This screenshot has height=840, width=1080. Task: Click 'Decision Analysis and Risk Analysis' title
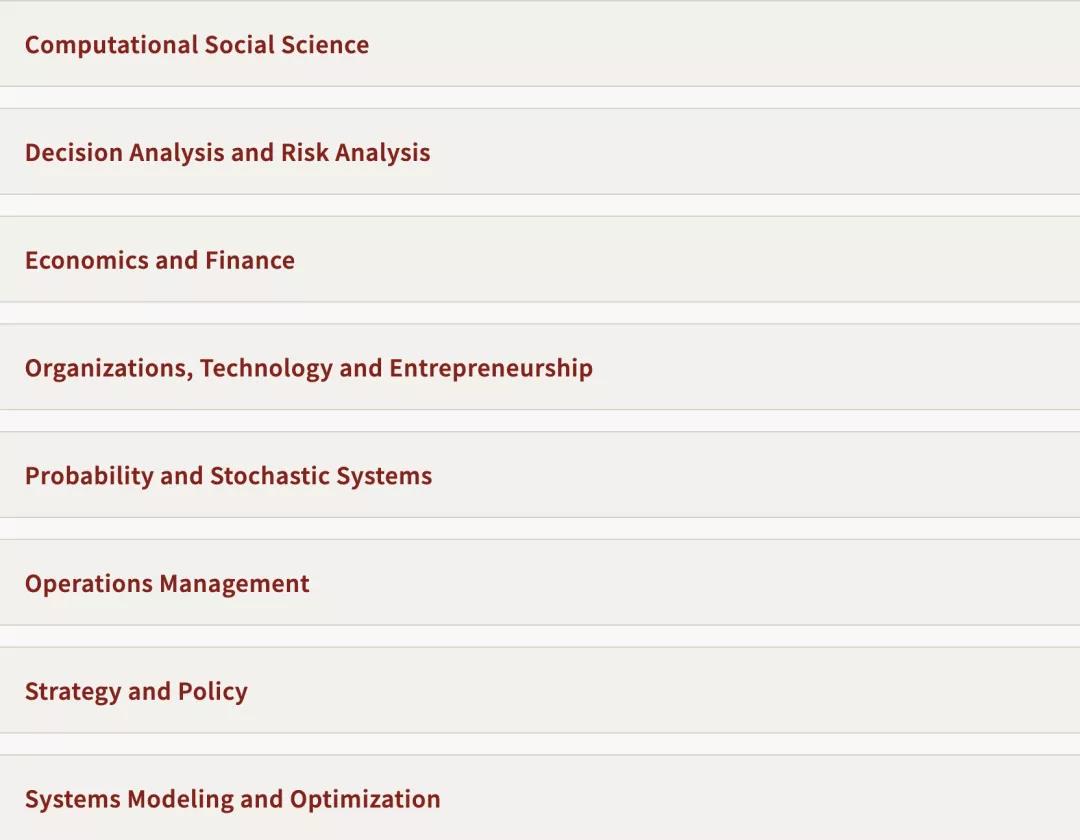[228, 153]
